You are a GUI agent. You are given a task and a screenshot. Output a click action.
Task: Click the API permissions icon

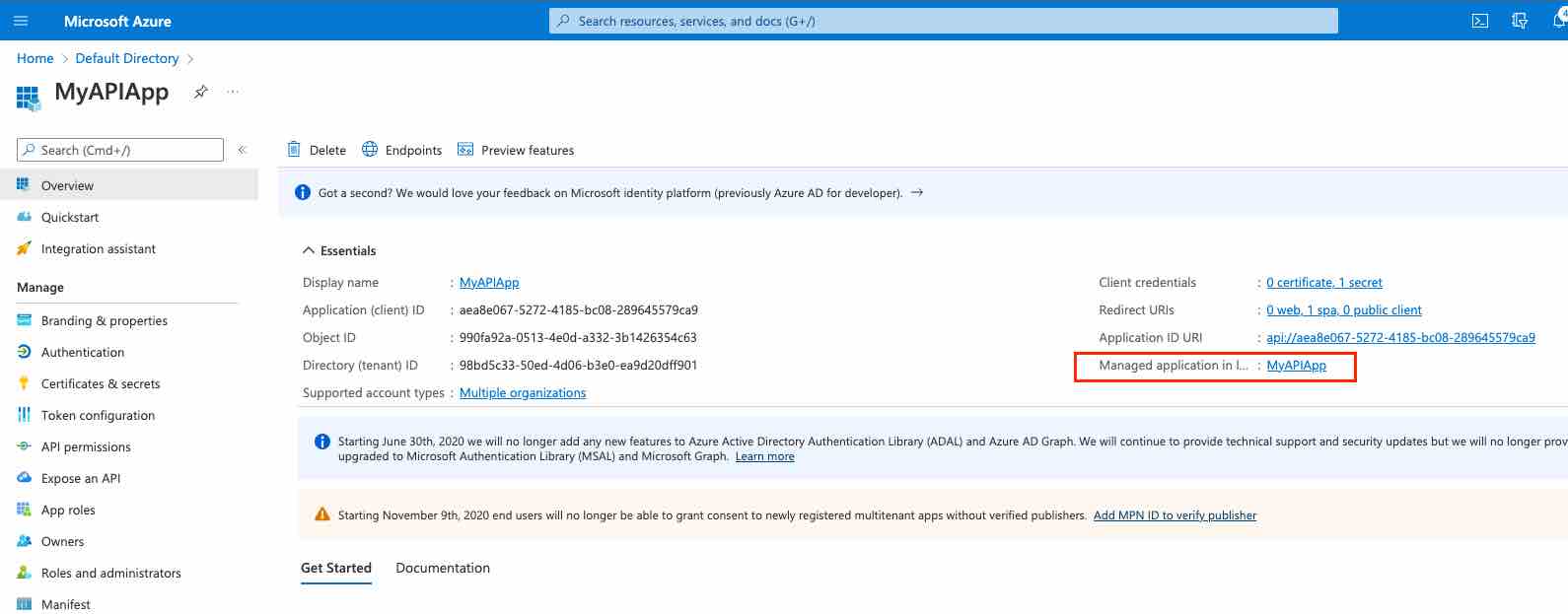[x=24, y=446]
